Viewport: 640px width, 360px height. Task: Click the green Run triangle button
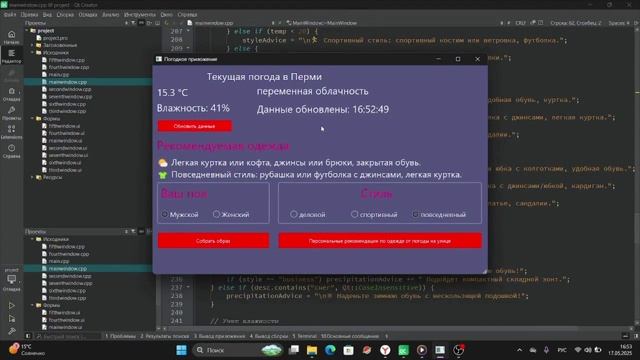(x=11, y=305)
